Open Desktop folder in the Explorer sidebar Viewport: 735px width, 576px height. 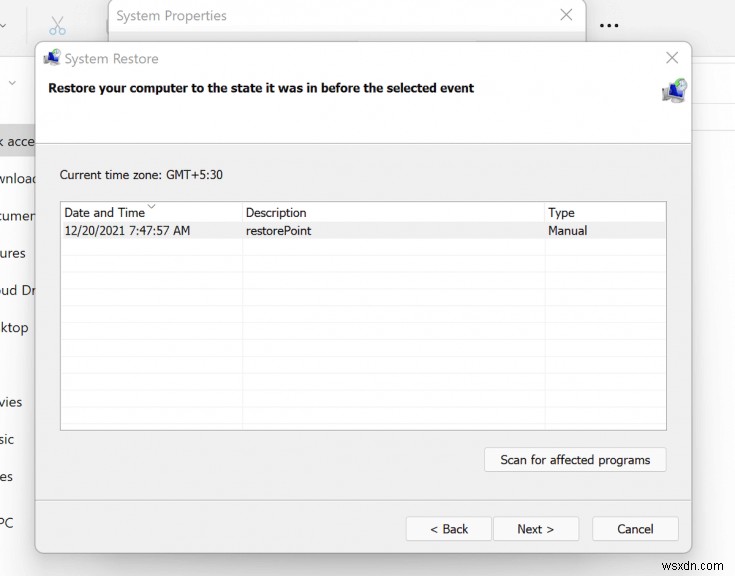click(15, 327)
